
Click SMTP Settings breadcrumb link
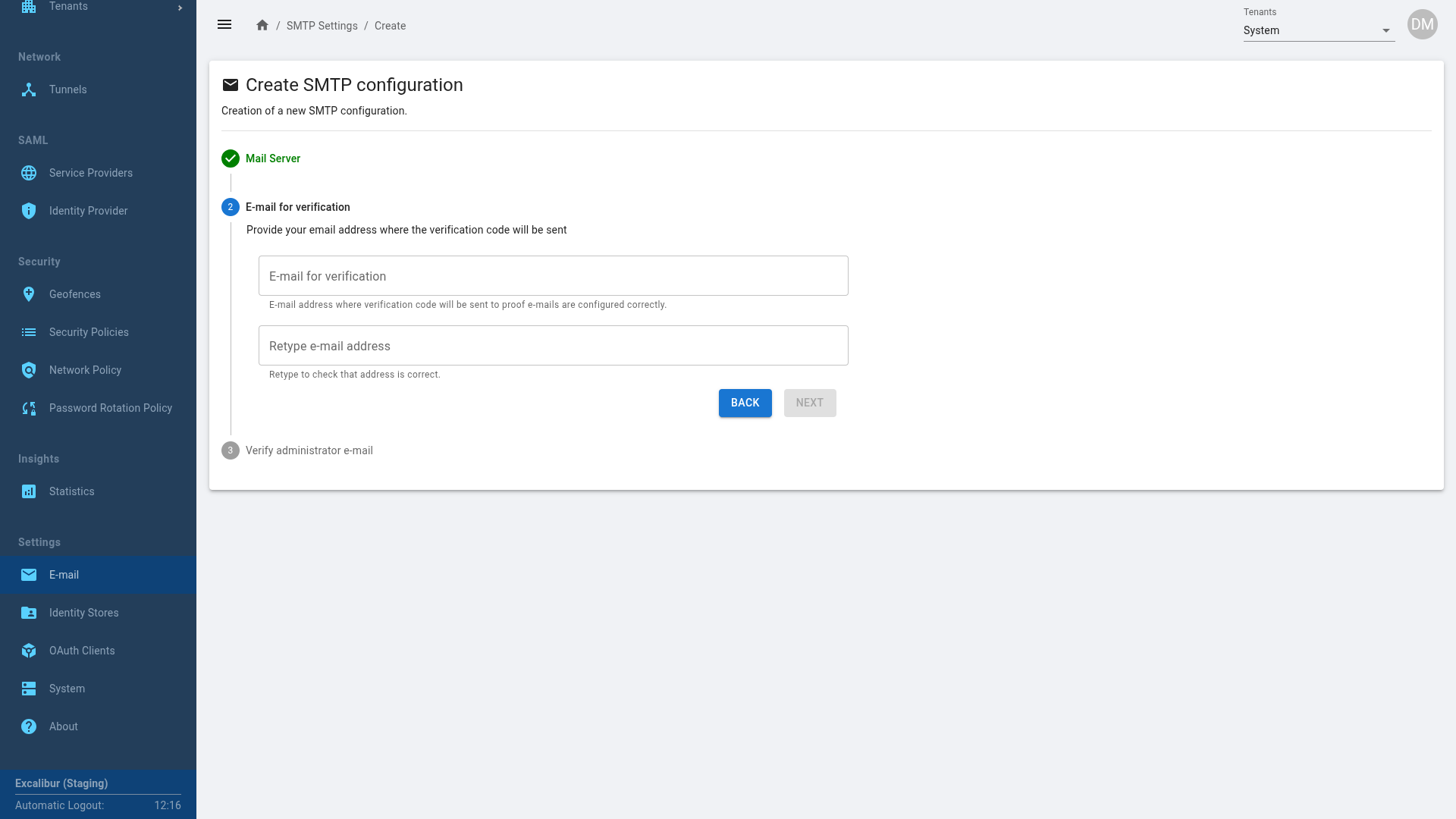pyautogui.click(x=322, y=26)
